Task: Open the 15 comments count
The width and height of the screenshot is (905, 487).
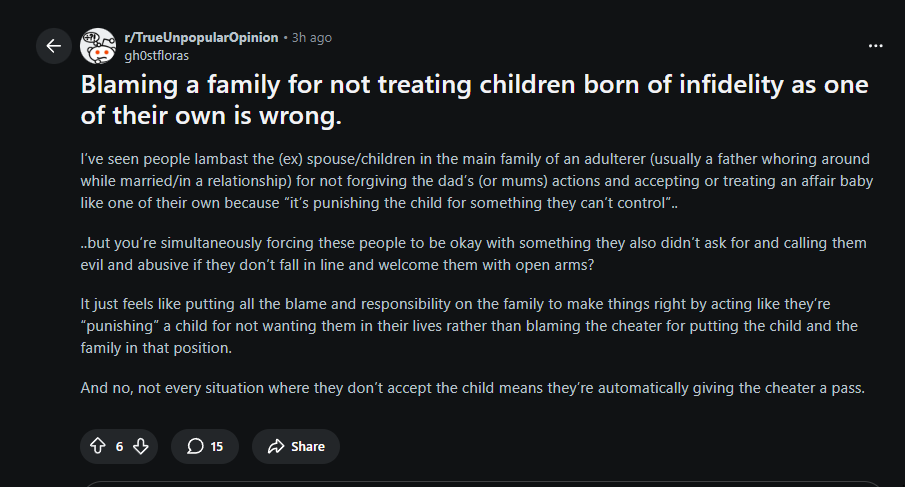Action: coord(216,447)
